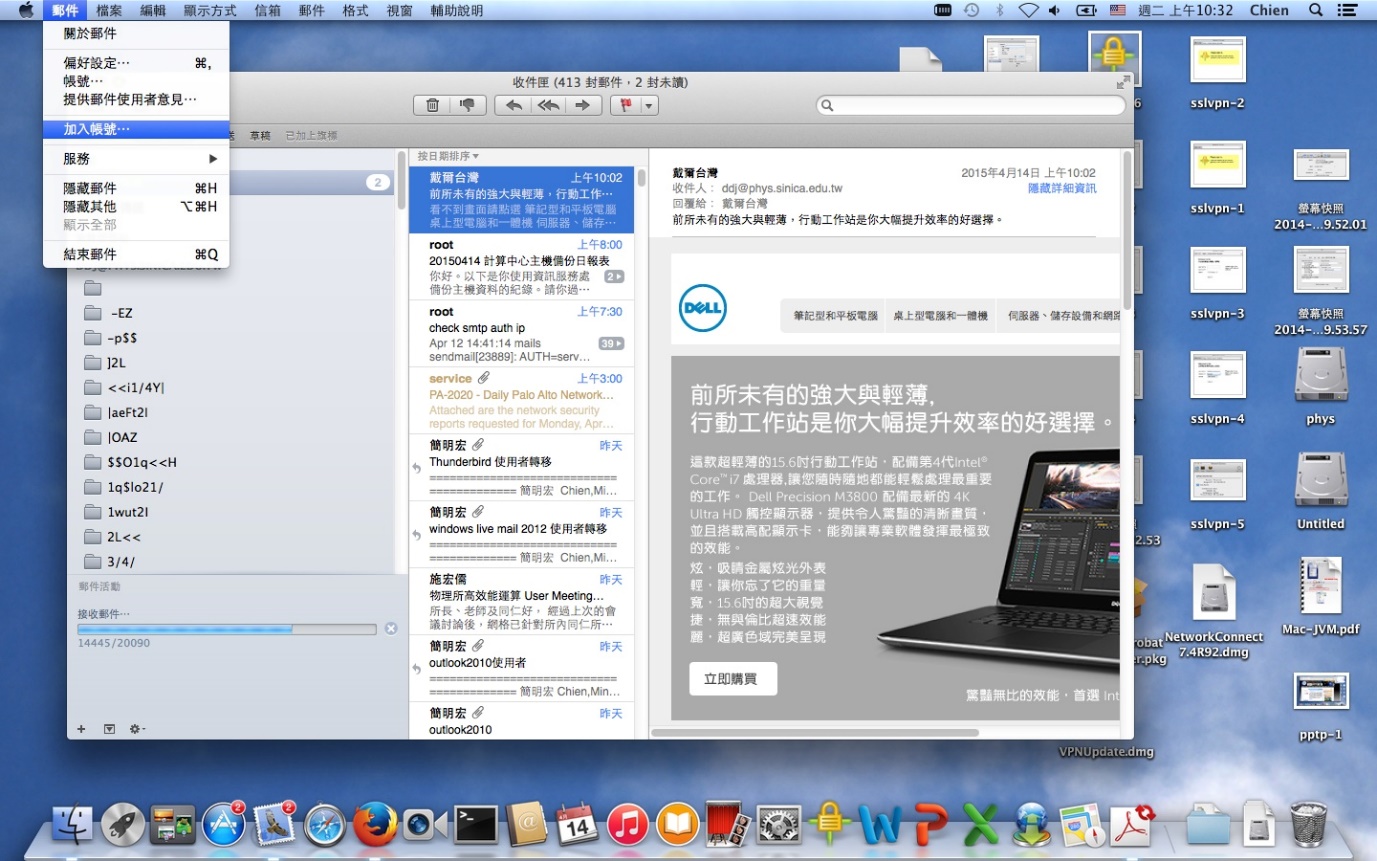Open the 桌上型電腦和一體機 tab
Screen dimensions: 1377x861
click(x=940, y=315)
